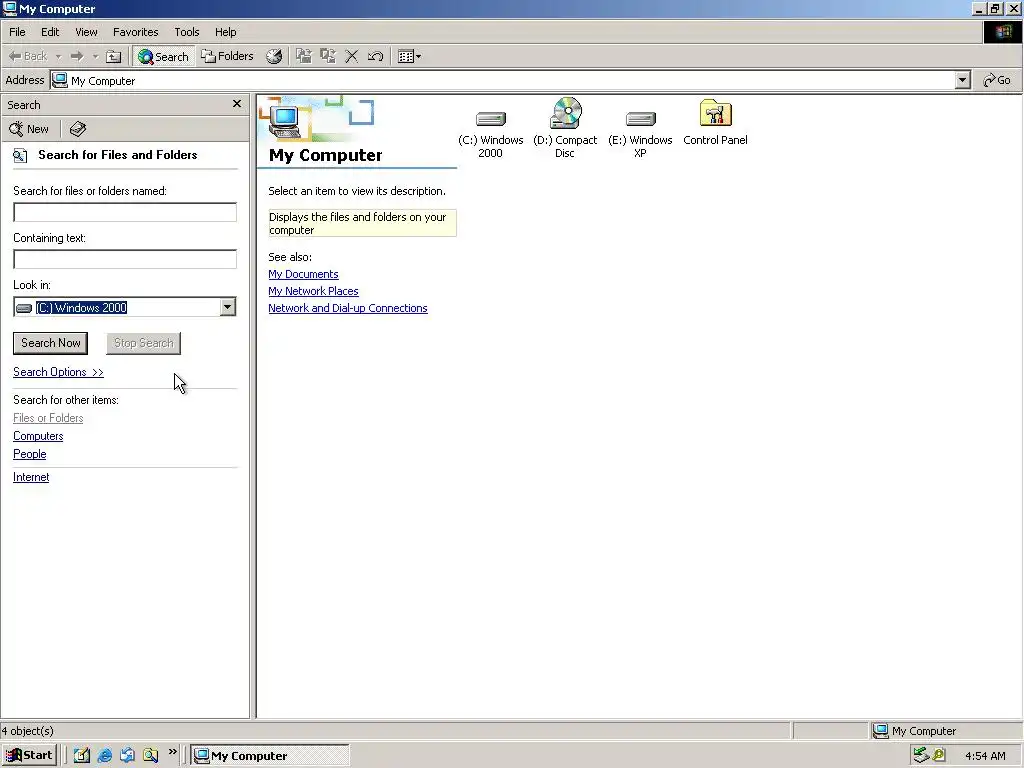Viewport: 1024px width, 768px height.
Task: Click the large My Computer header icon
Action: click(x=285, y=122)
